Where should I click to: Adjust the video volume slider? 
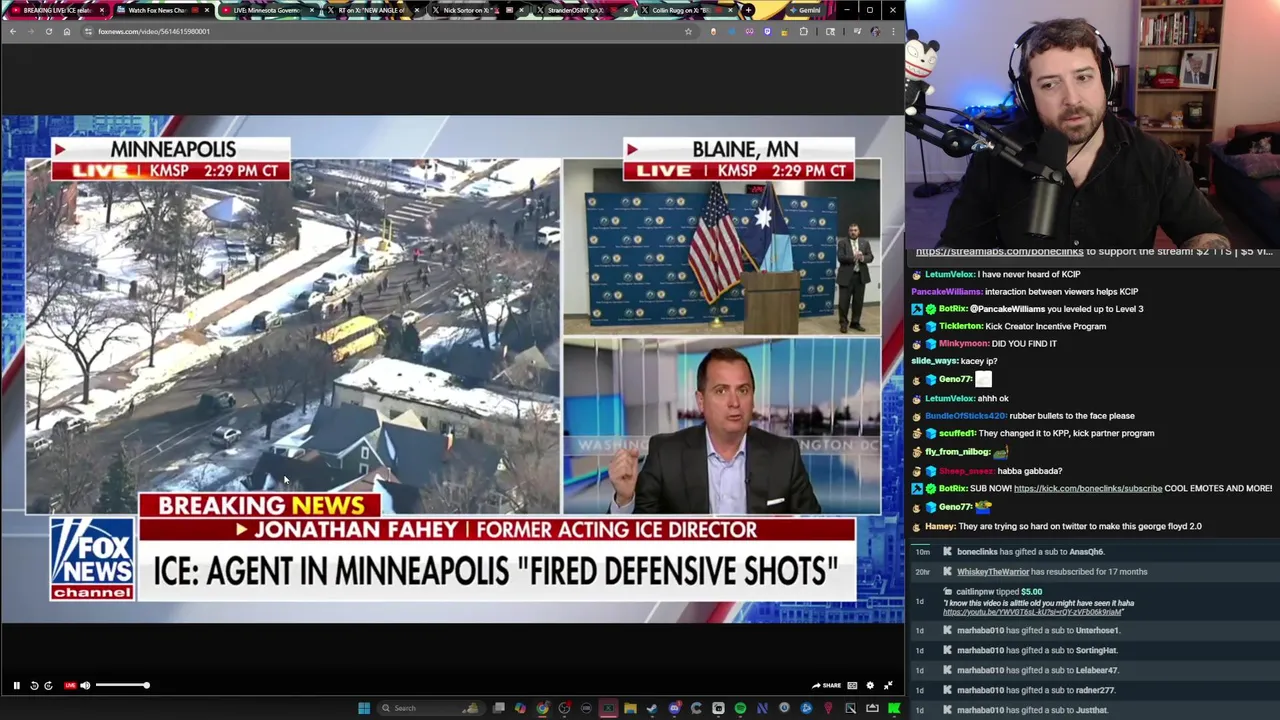click(x=122, y=685)
